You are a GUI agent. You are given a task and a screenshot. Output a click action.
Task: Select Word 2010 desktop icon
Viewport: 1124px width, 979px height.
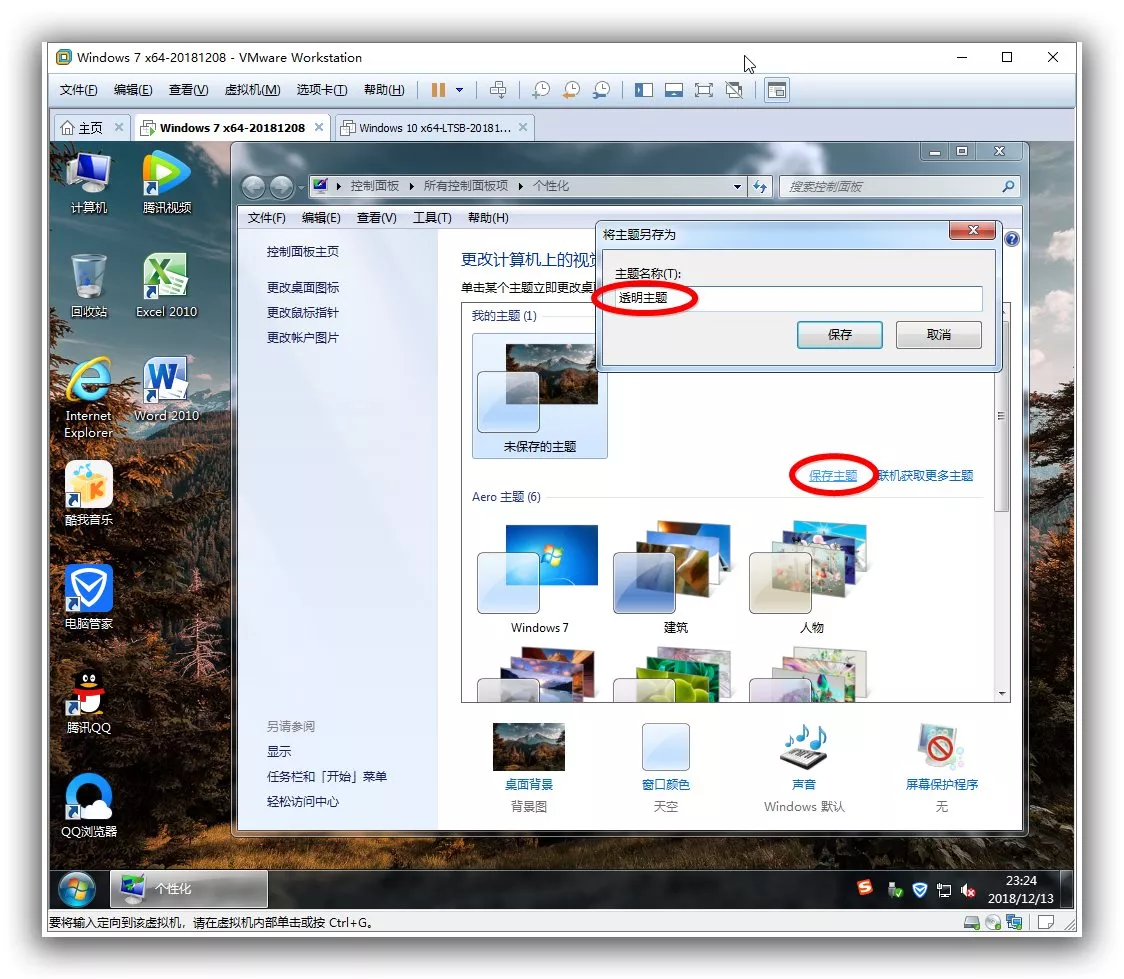[x=166, y=389]
